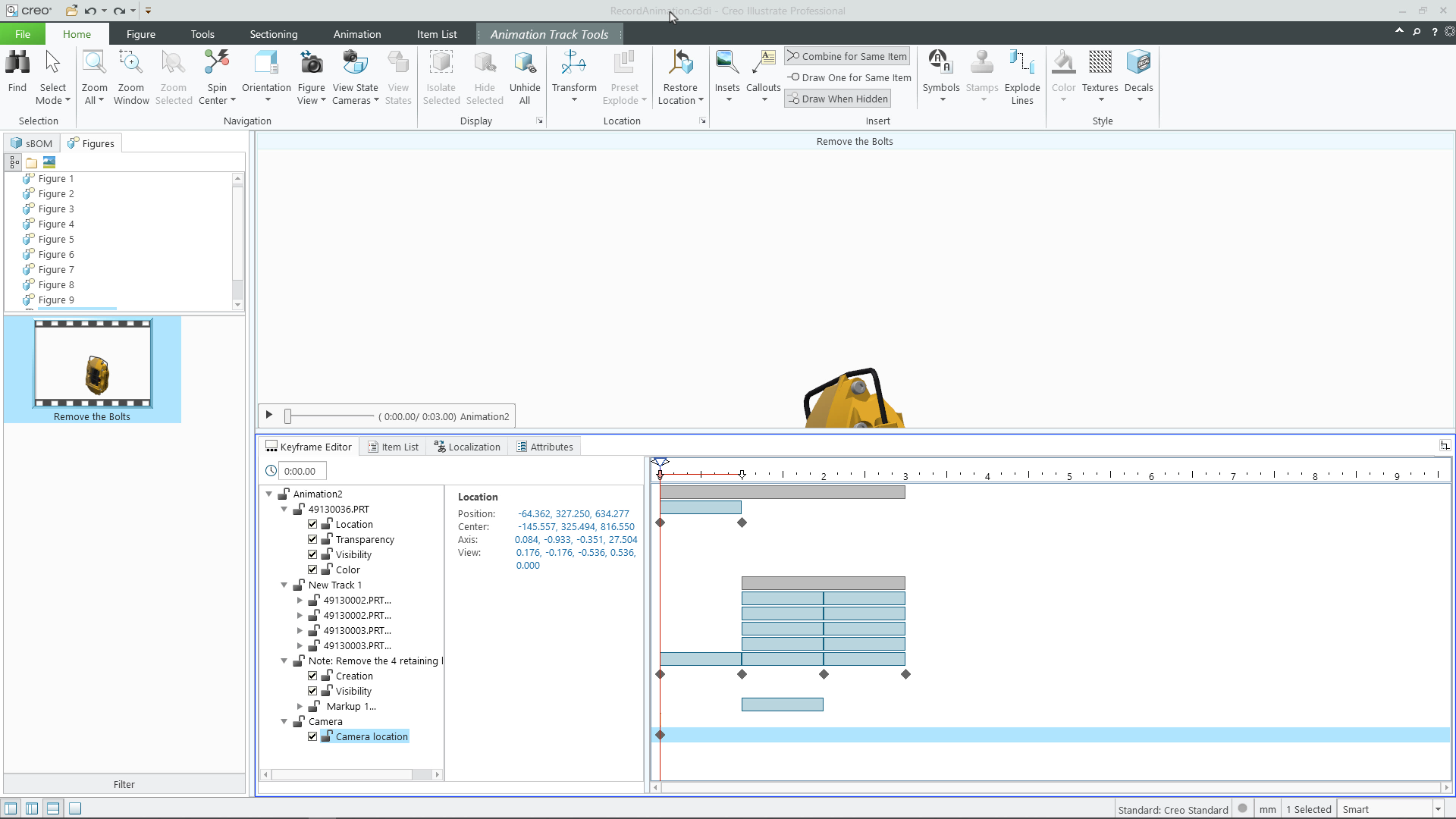Activate Zoom Window tool
The image size is (1456, 819).
click(x=130, y=77)
